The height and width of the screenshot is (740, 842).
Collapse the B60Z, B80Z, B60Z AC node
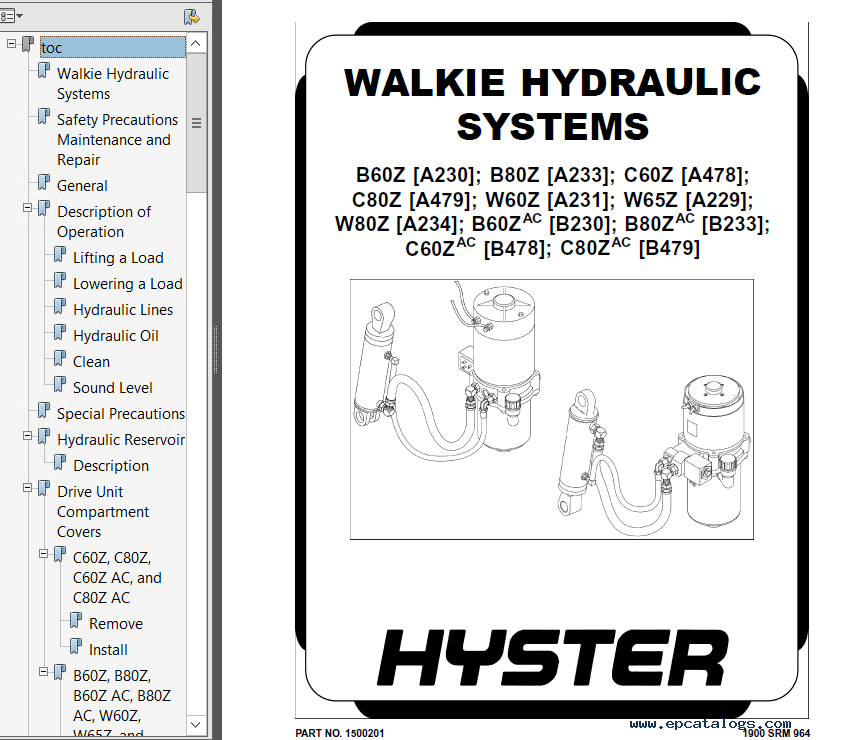(43, 672)
